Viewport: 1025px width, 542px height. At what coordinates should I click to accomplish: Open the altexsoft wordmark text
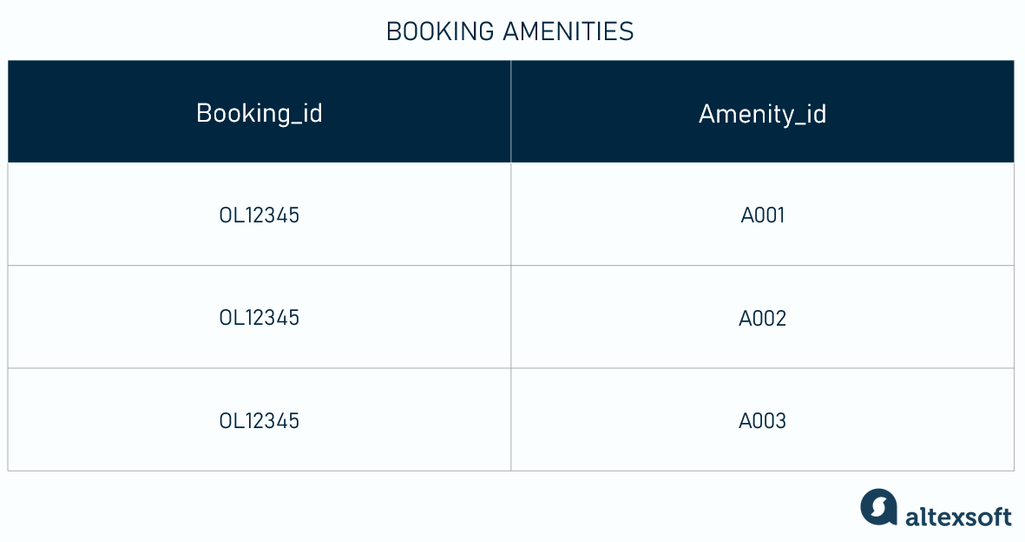click(958, 517)
